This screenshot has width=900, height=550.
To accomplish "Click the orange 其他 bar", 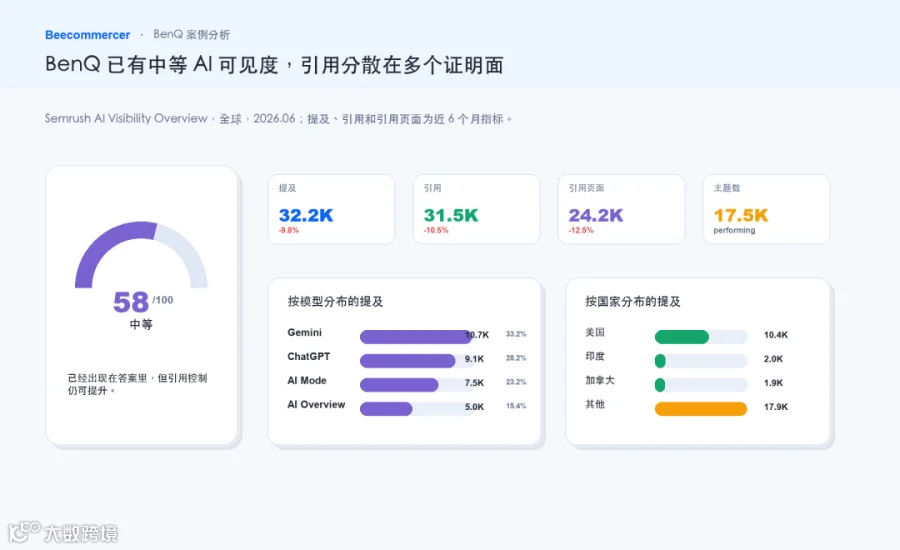I will pyautogui.click(x=701, y=409).
